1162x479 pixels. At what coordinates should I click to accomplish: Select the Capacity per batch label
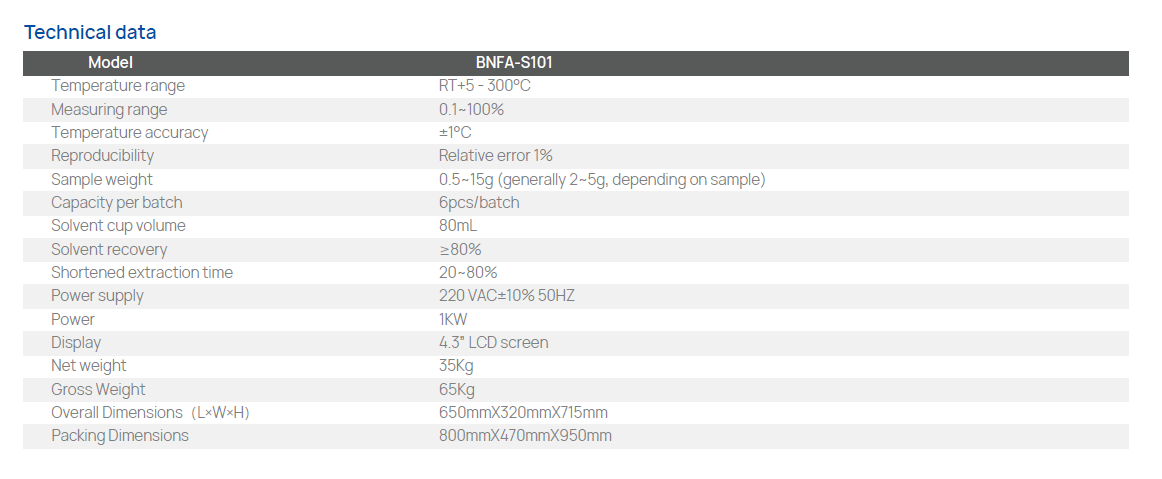click(117, 203)
